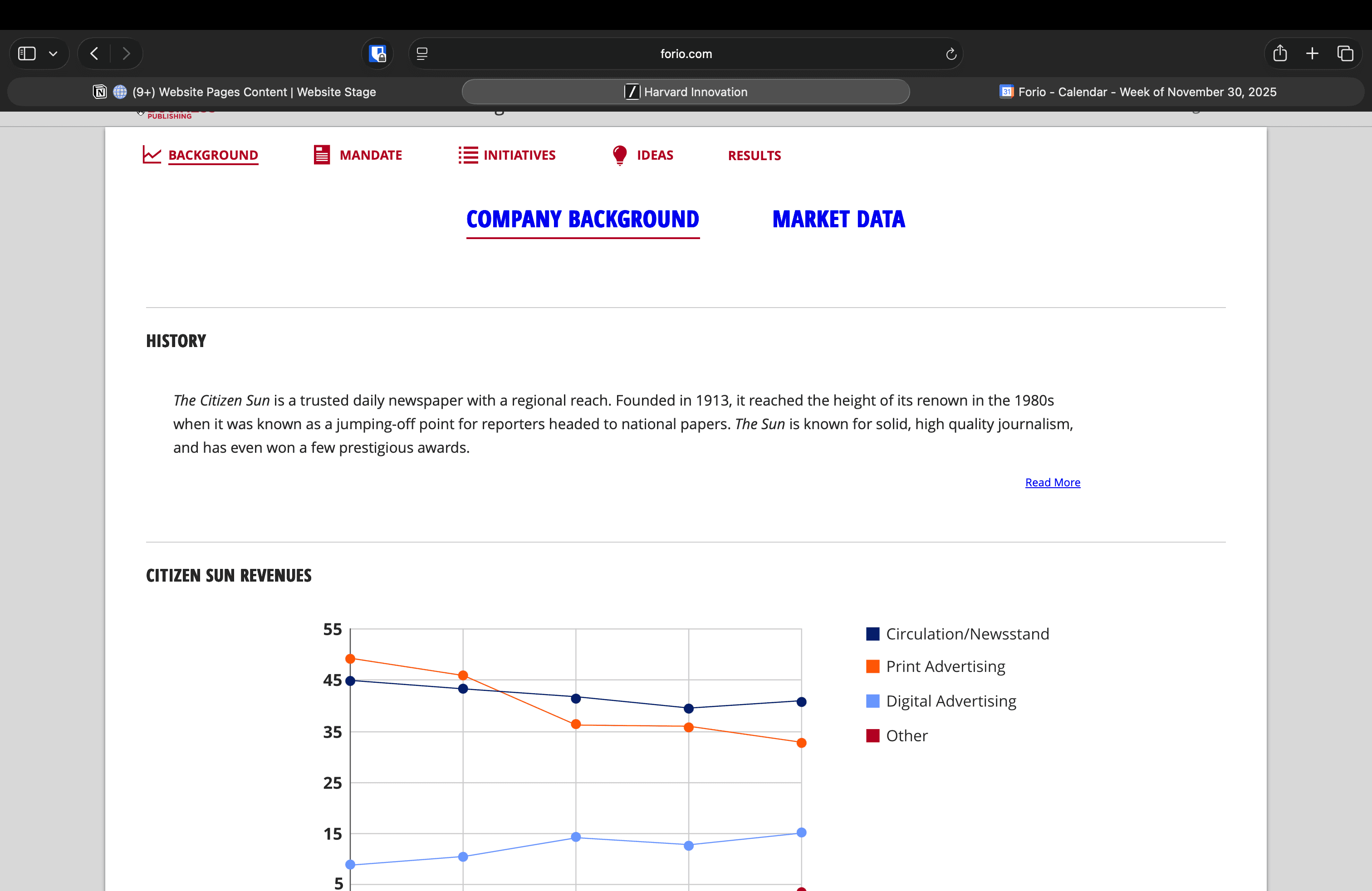The image size is (1372, 891).
Task: Open the Mandate section
Action: coord(358,155)
